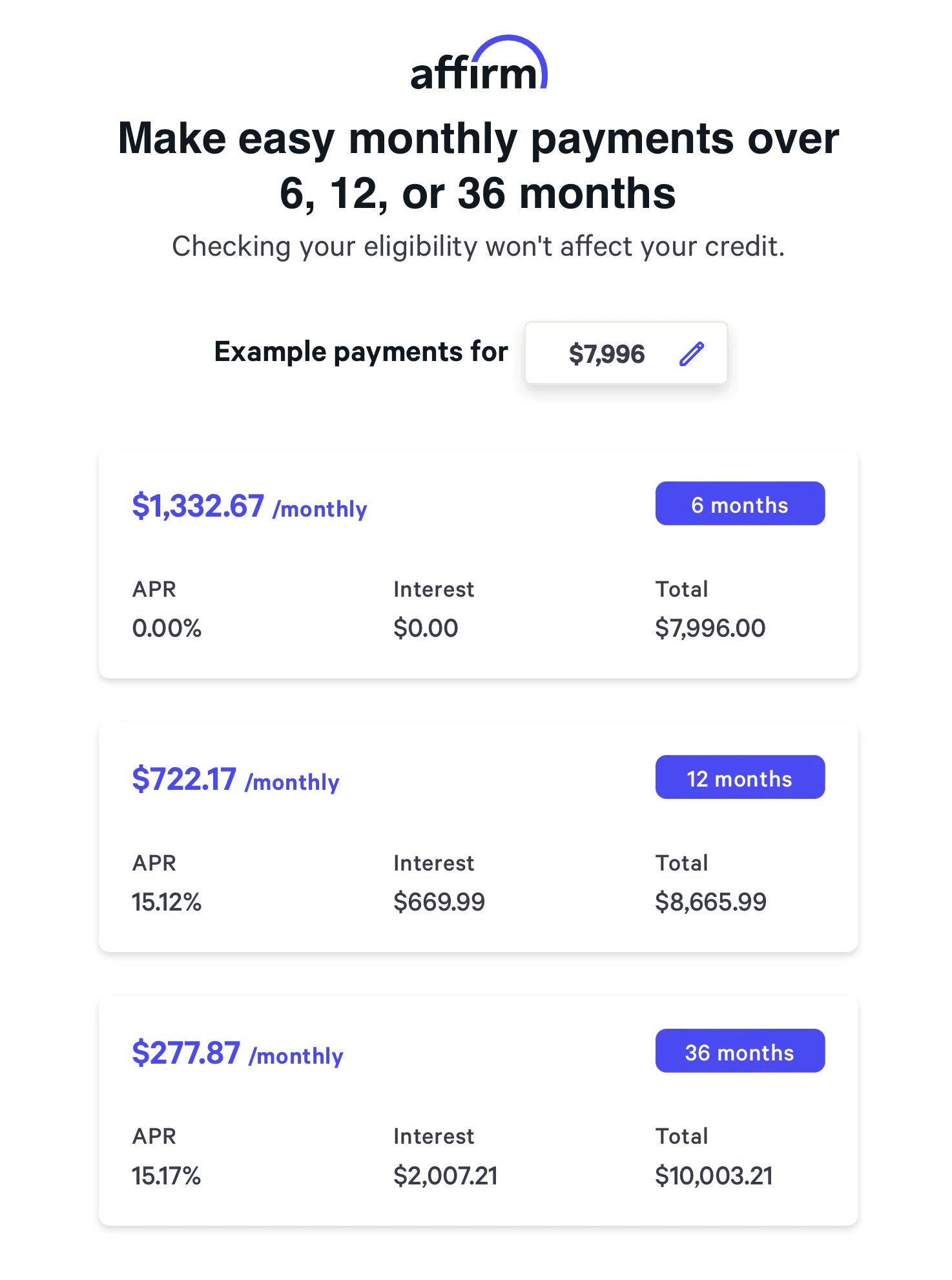Viewport: 952px width, 1280px height.
Task: Click the $277.87 monthly payment amount
Action: [x=186, y=1053]
